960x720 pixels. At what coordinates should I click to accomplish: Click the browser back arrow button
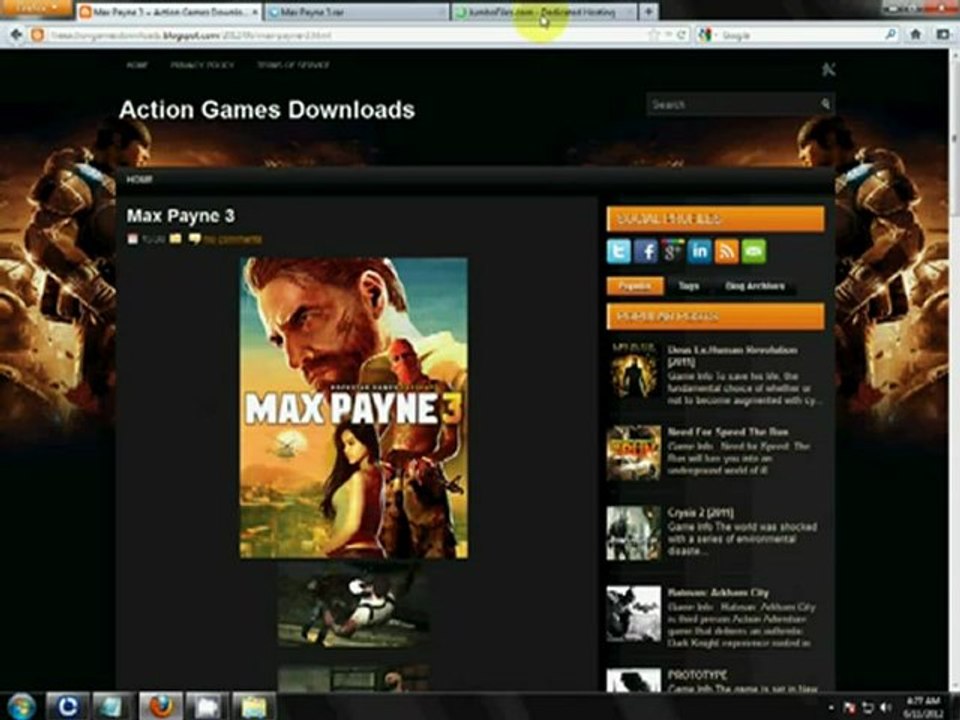pos(17,35)
